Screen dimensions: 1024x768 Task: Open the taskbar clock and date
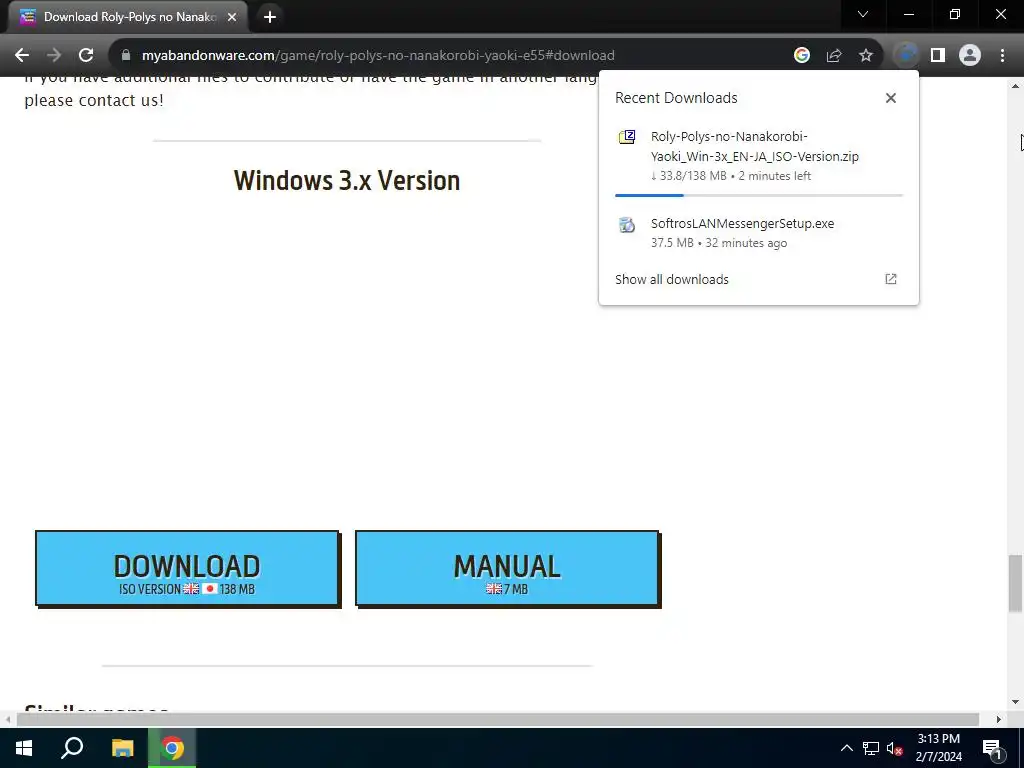pyautogui.click(x=938, y=748)
